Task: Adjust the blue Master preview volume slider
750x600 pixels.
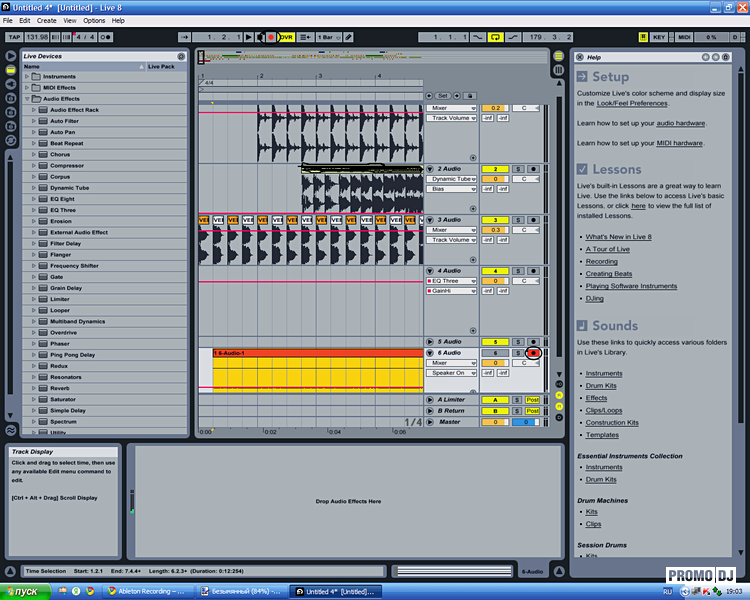Action: 526,422
